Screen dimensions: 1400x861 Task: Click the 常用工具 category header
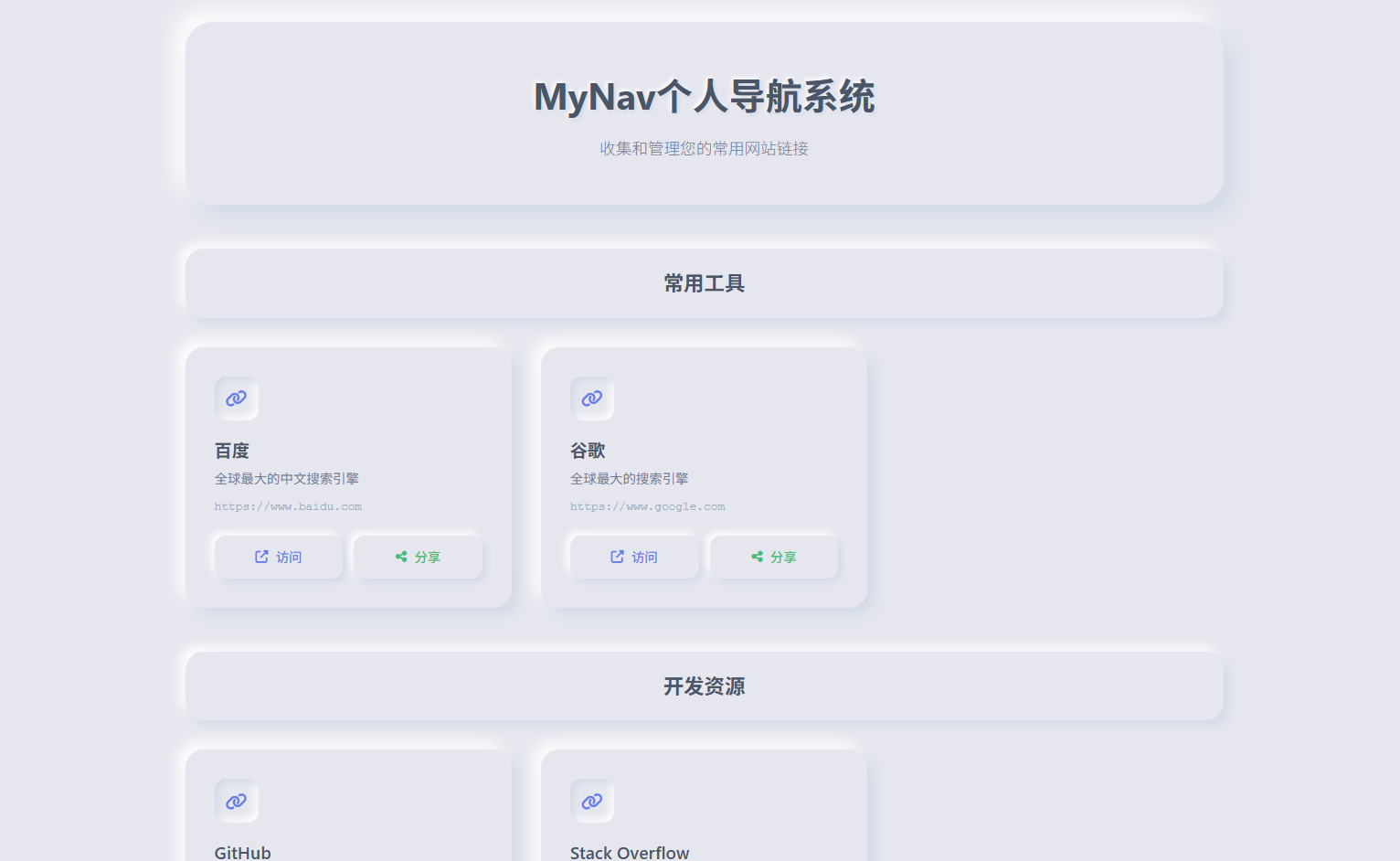(x=705, y=283)
